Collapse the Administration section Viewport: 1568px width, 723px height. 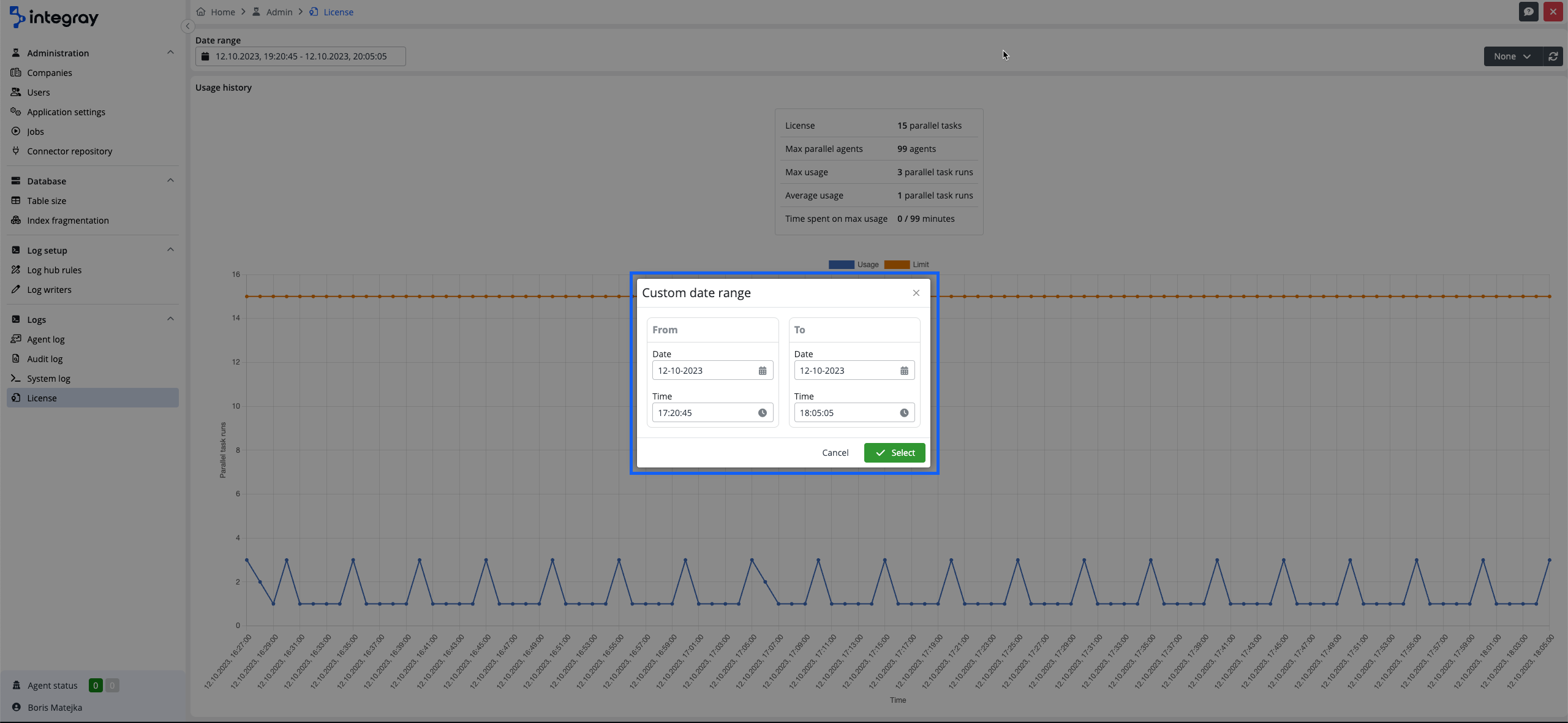click(170, 53)
